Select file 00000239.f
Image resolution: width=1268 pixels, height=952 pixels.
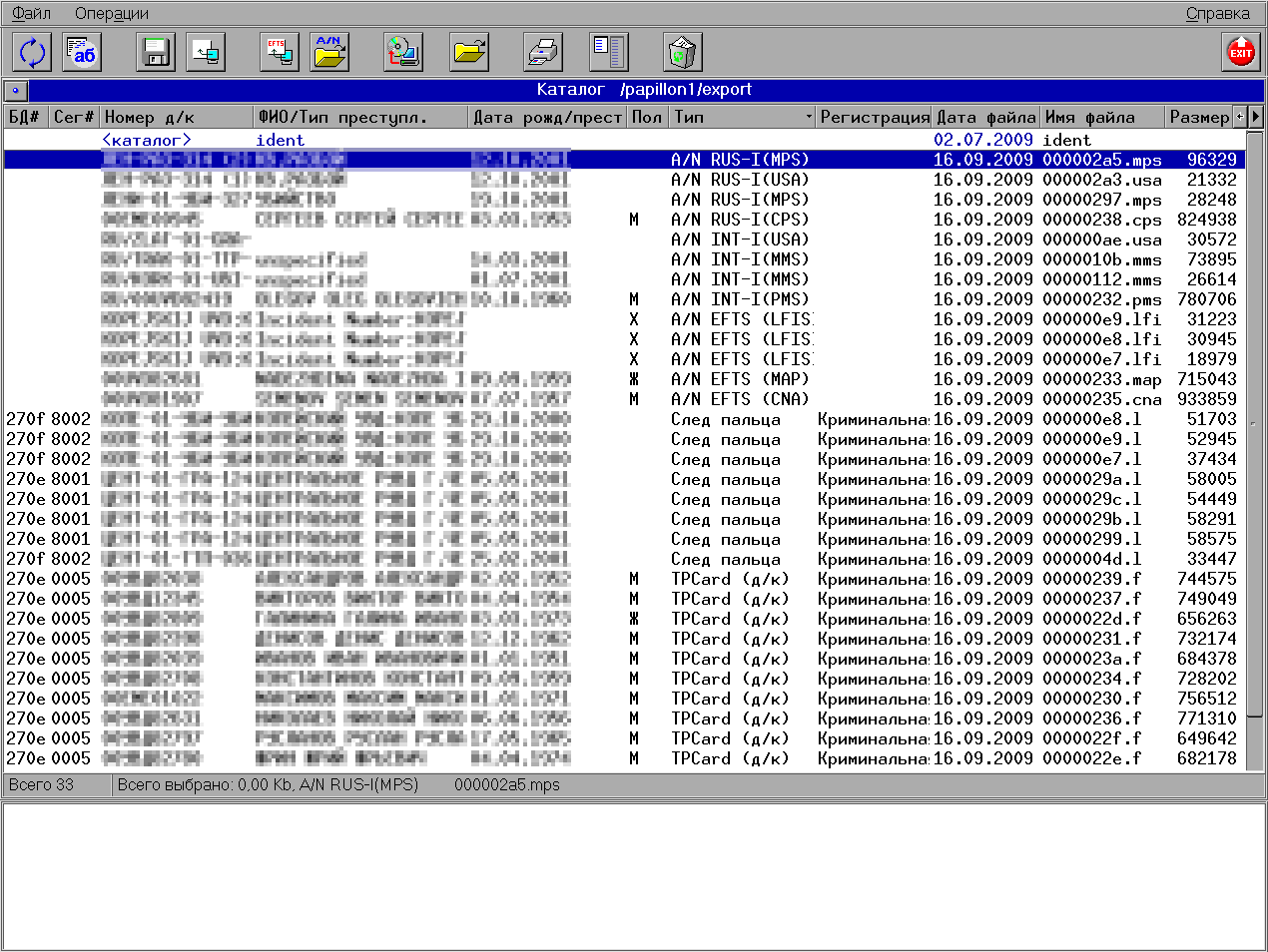tap(625, 579)
